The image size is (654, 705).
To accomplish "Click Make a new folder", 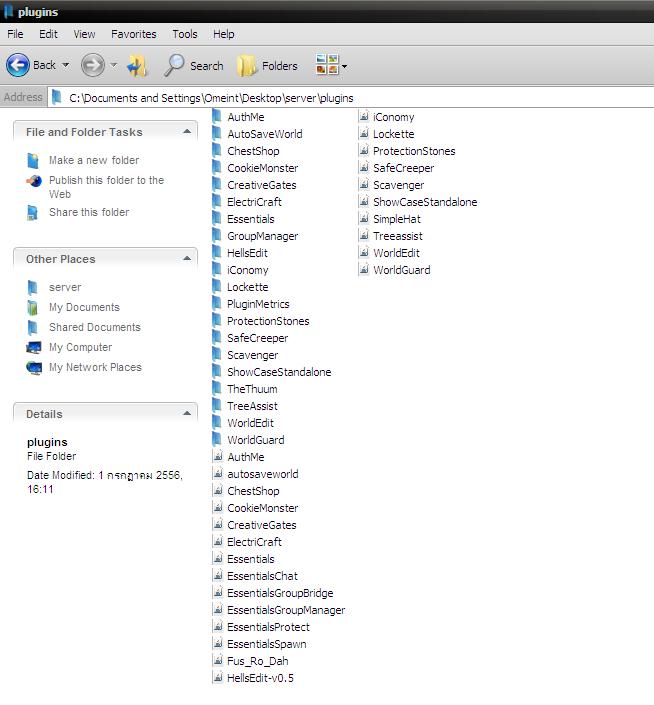I will tap(94, 161).
